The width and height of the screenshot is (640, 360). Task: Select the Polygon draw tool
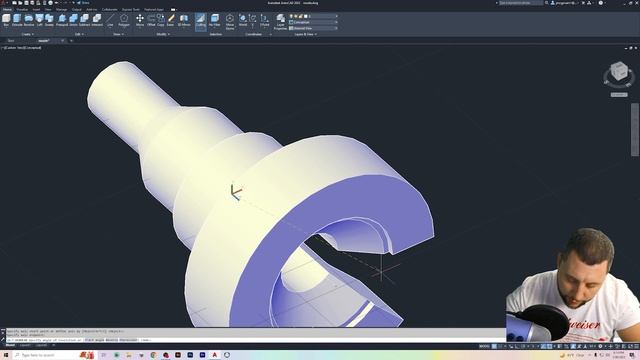[x=124, y=20]
